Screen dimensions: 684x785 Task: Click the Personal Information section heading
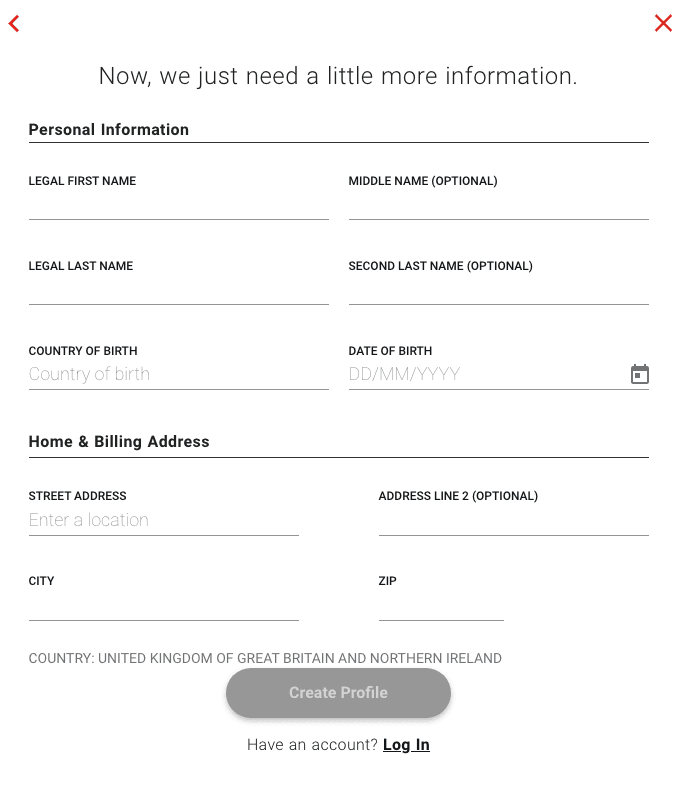109,130
